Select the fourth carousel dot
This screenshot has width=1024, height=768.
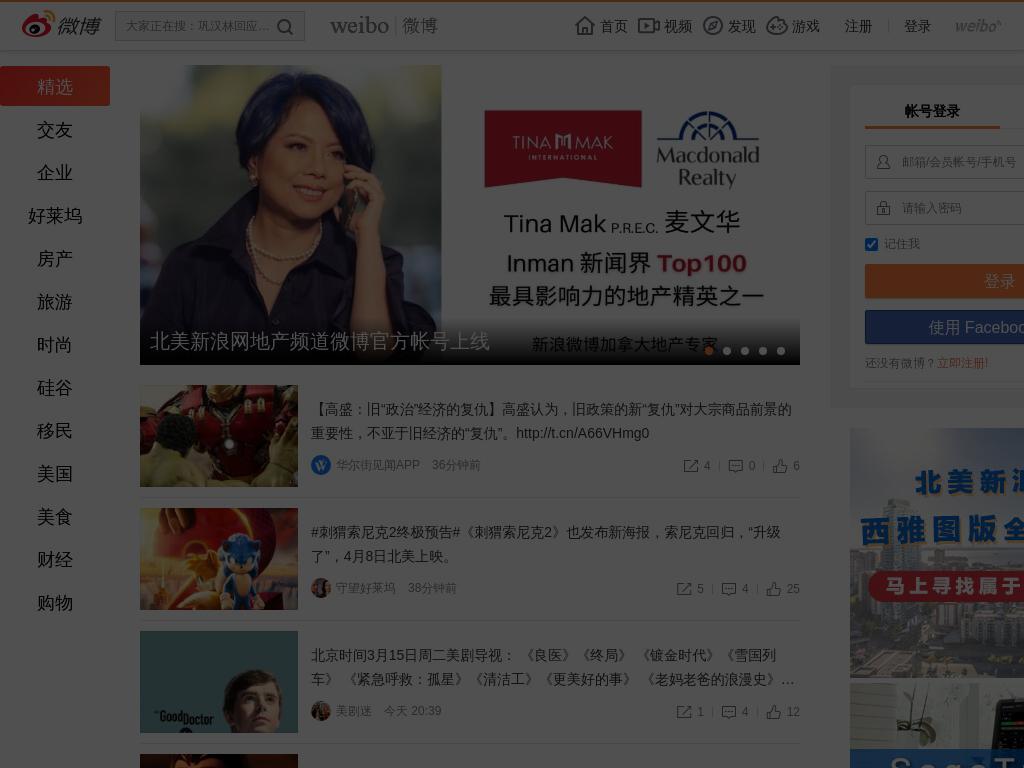(x=763, y=351)
